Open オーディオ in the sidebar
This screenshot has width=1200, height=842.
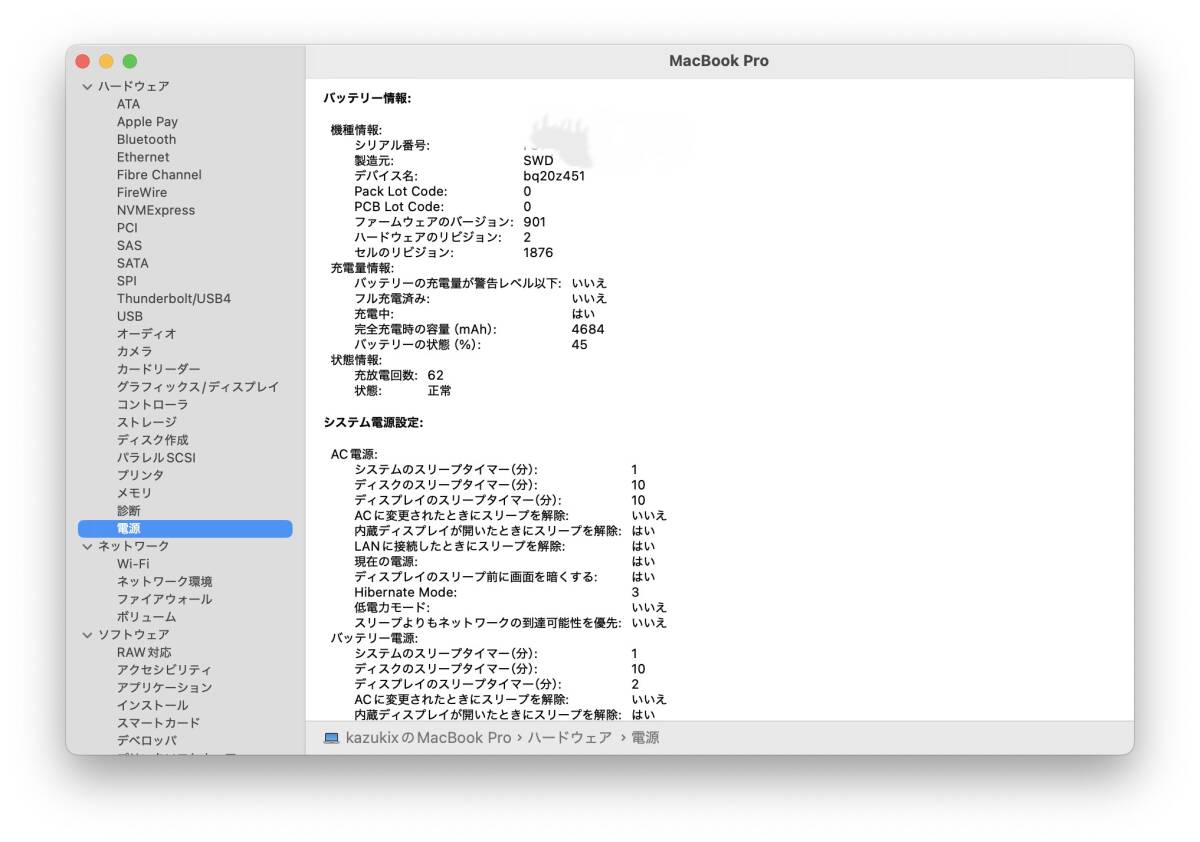point(146,334)
